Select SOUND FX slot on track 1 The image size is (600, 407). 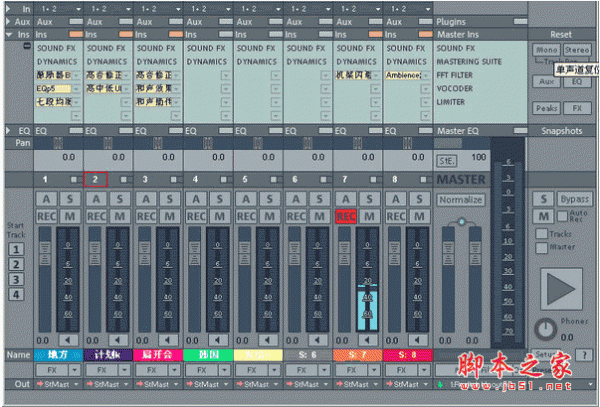pos(58,48)
